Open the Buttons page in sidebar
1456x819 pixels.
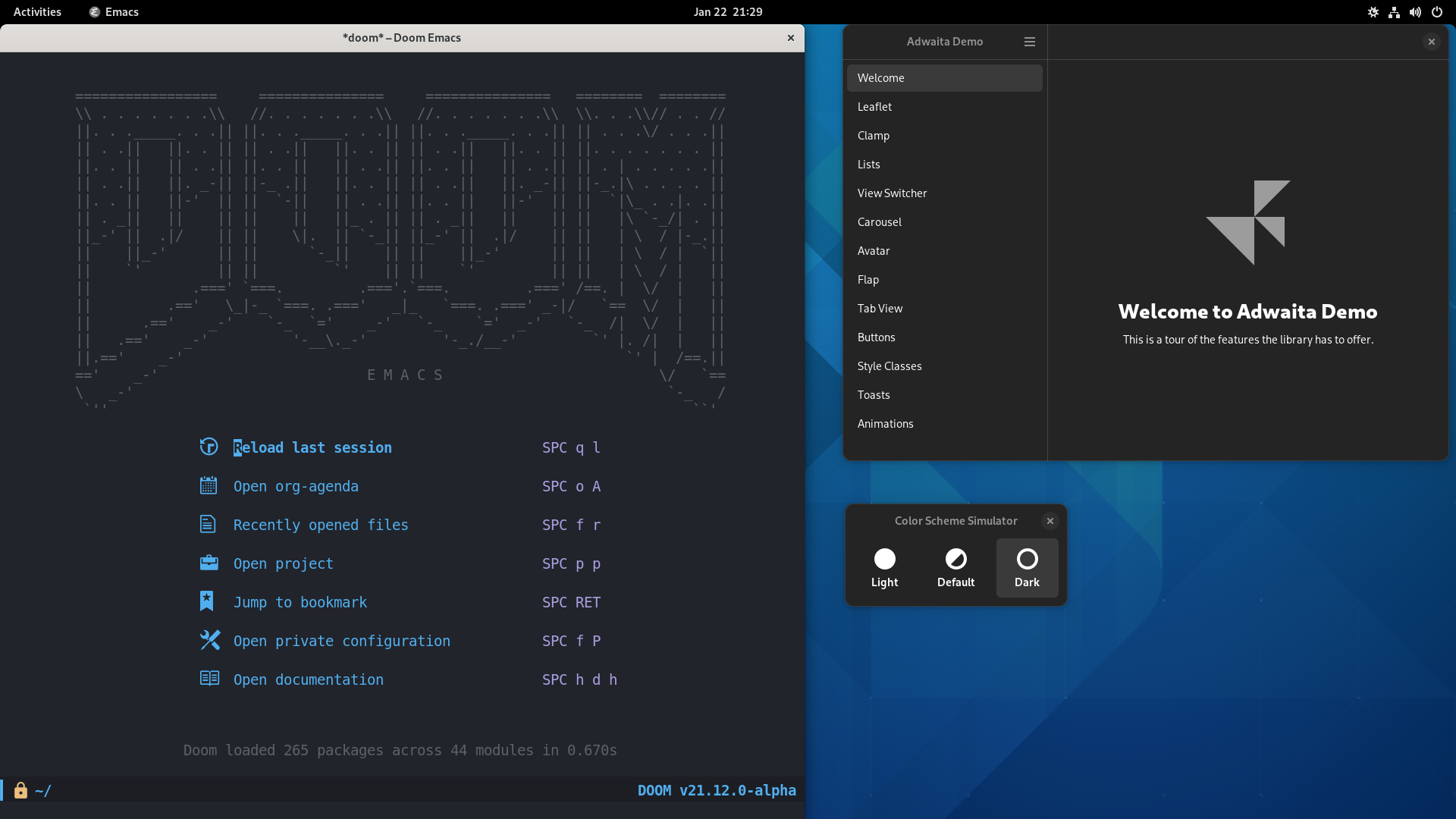tap(944, 337)
